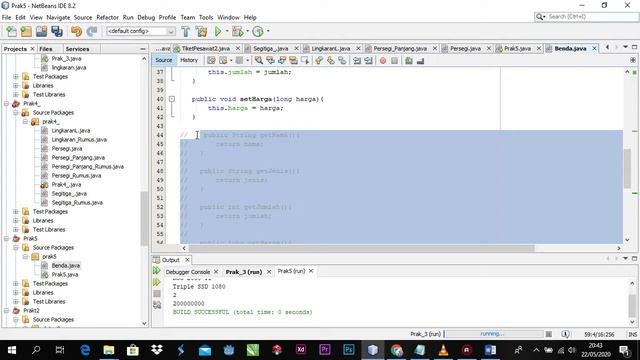
Task: Expand Prak5 Libraries node
Action: pyautogui.click(x=16, y=292)
